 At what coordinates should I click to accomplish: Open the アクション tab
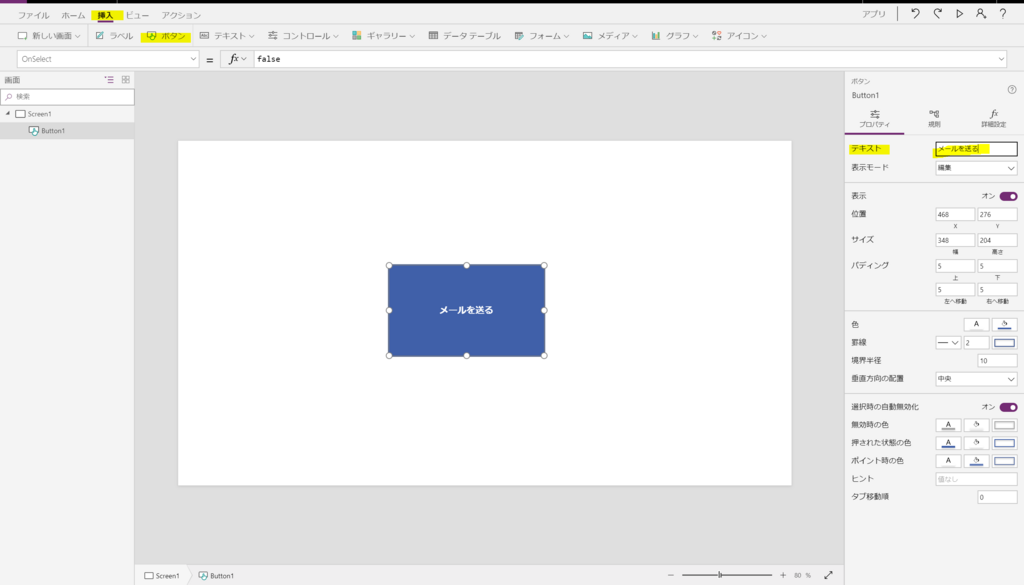click(181, 15)
